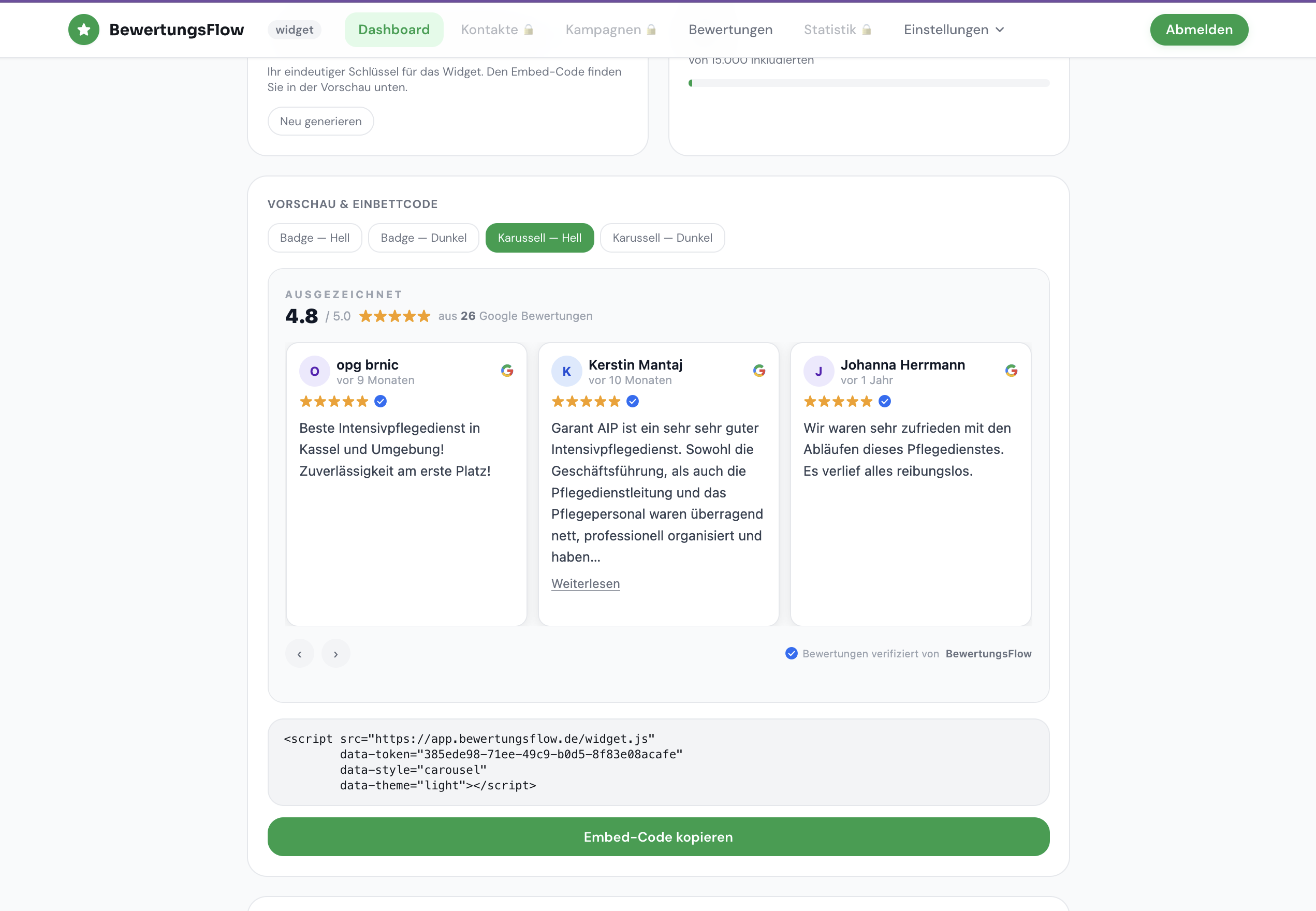Screen dimensions: 1316x911
Task: Go to previous carousel reviews
Action: click(300, 654)
